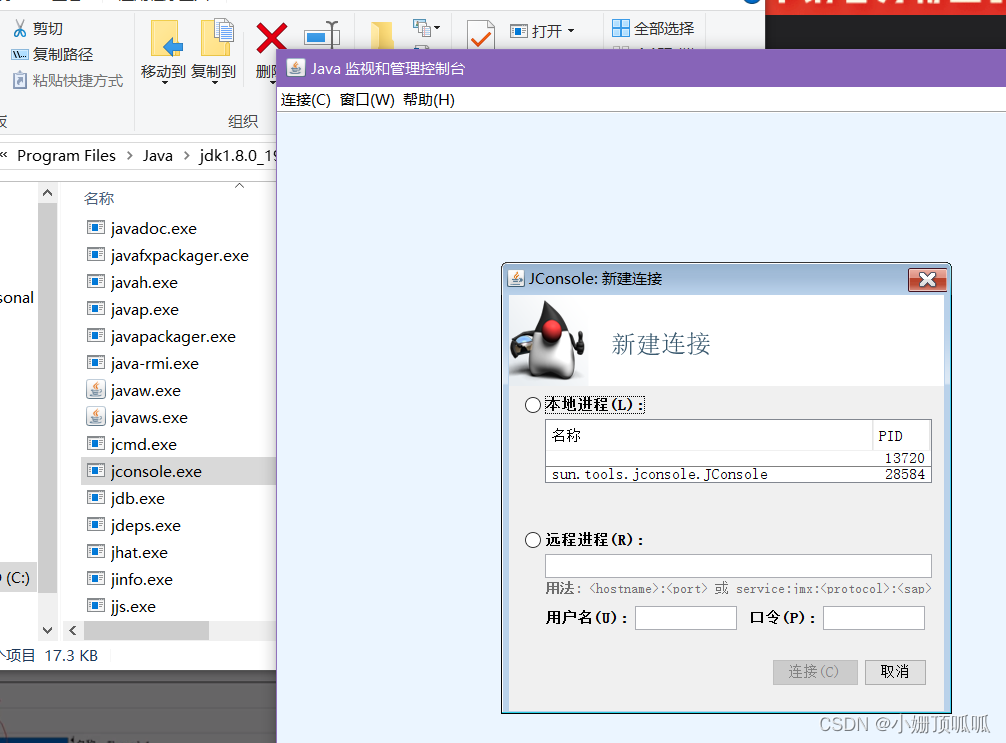Click the Username input field
This screenshot has width=1006, height=743.
tap(685, 618)
